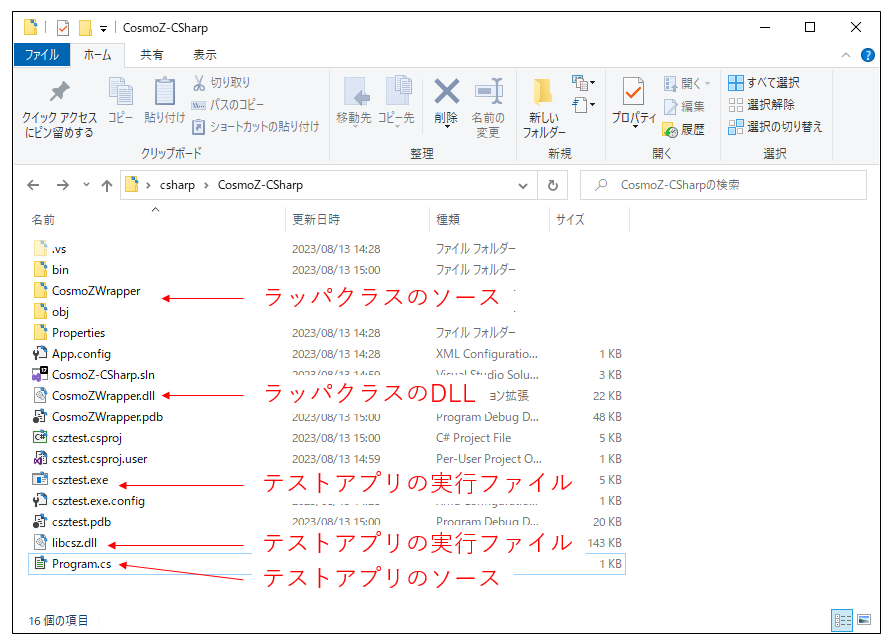Screen dimensions: 894x644
Task: Click the Rename icon in the ribbon
Action: tap(488, 93)
